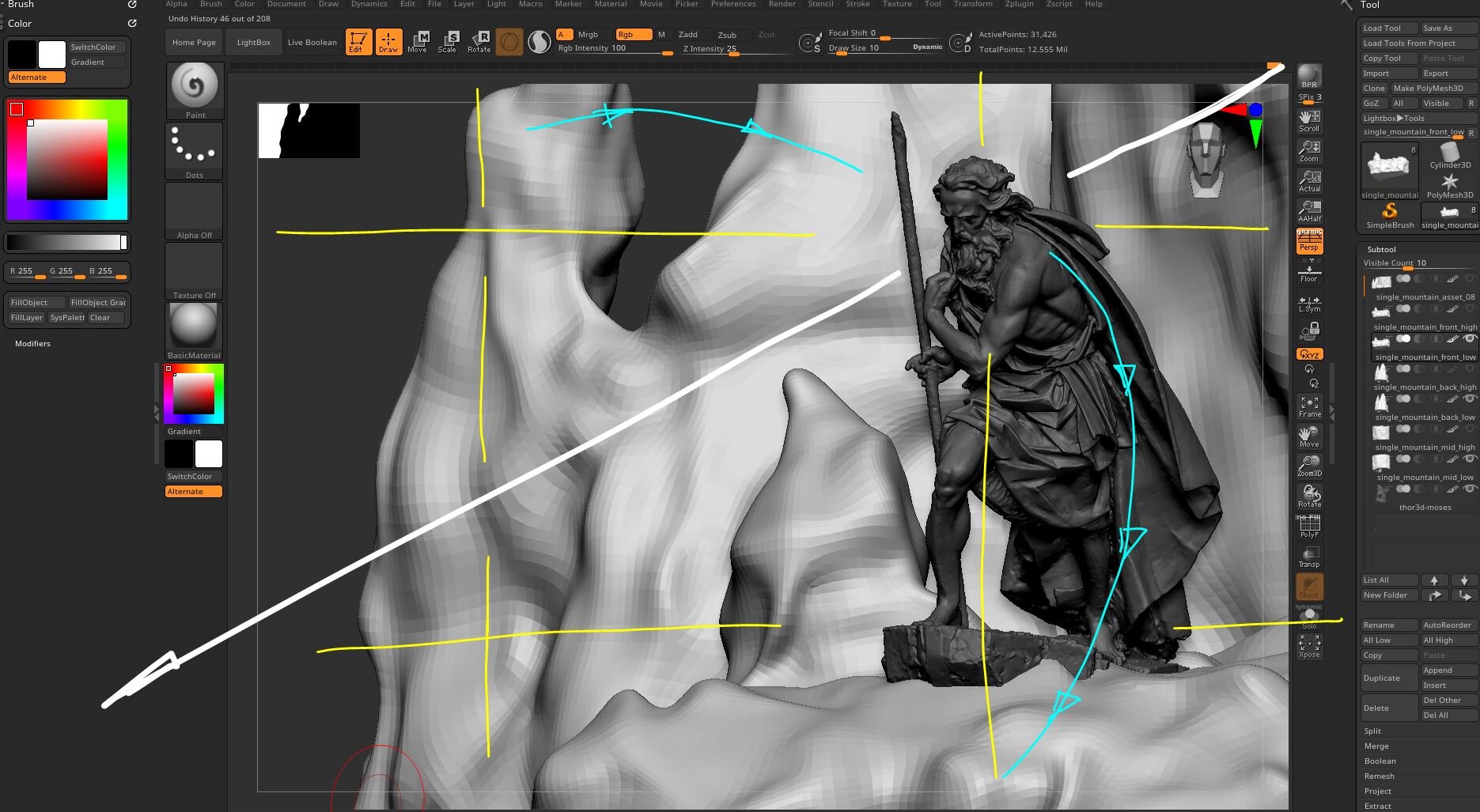The width and height of the screenshot is (1480, 812).
Task: Activate Edit mode button
Action: (358, 42)
